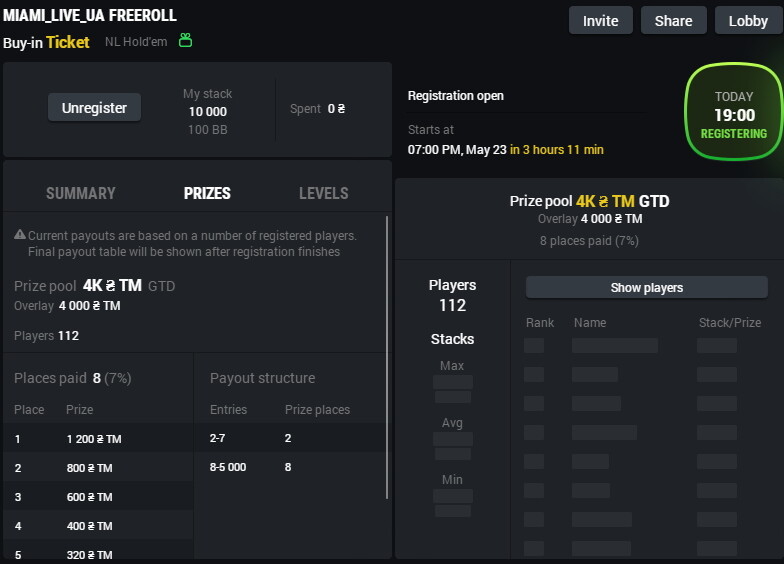The image size is (784, 564).
Task: Select the 8-5 000 entries payout row
Action: pyautogui.click(x=290, y=467)
